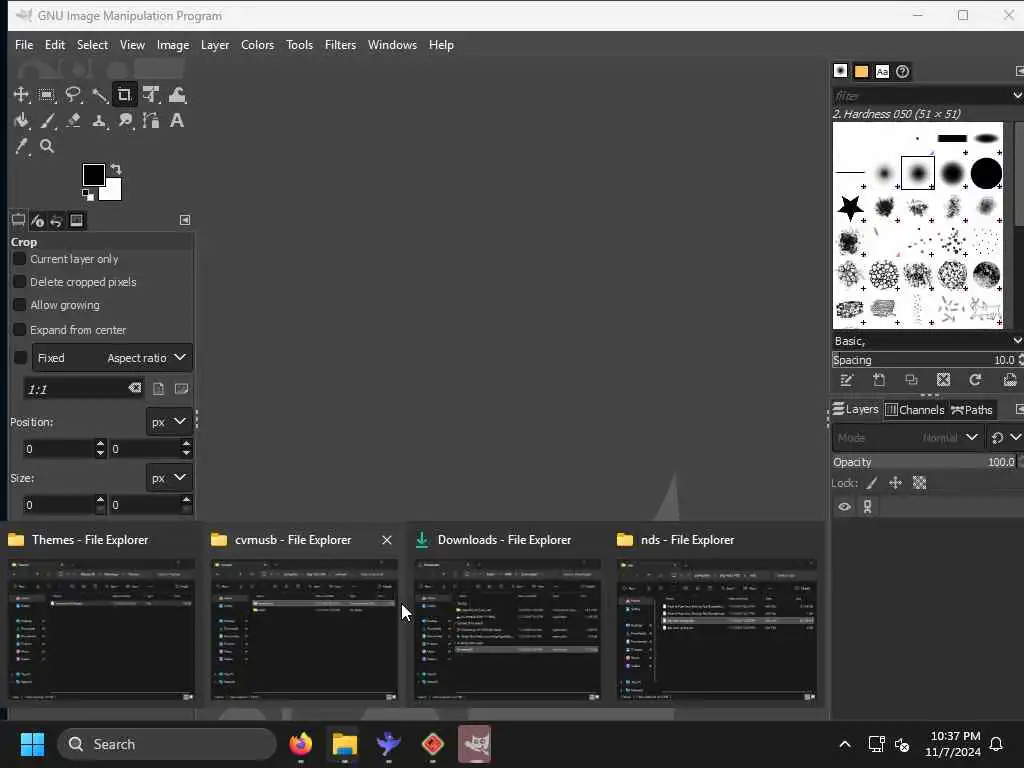This screenshot has width=1024, height=768.
Task: Select the black star brush
Action: tap(850, 208)
